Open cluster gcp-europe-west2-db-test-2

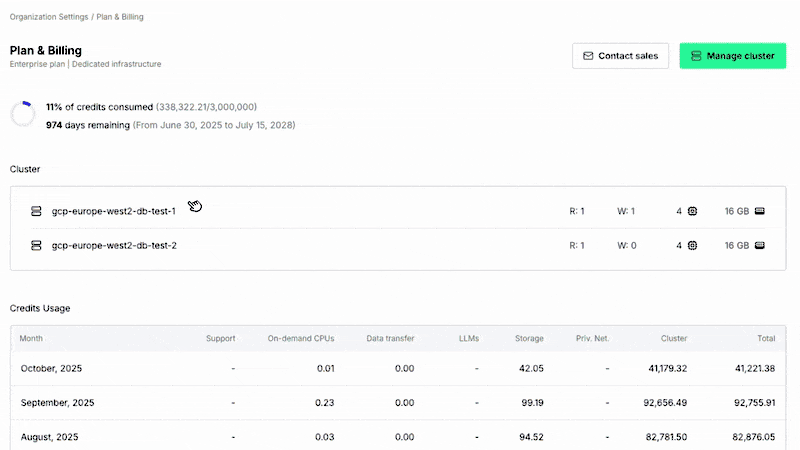(113, 245)
